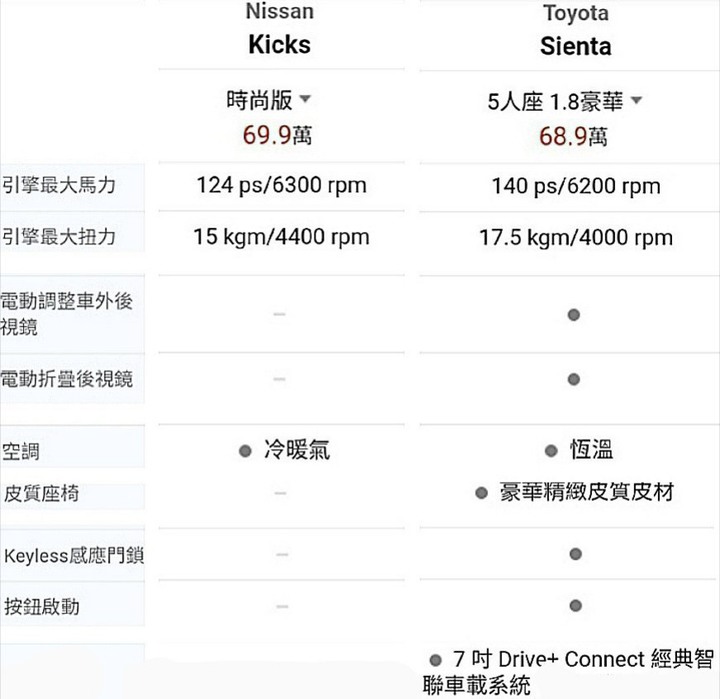Click the Kicks 皮質座椅 dash mark
Image resolution: width=720 pixels, height=699 pixels.
[x=280, y=493]
